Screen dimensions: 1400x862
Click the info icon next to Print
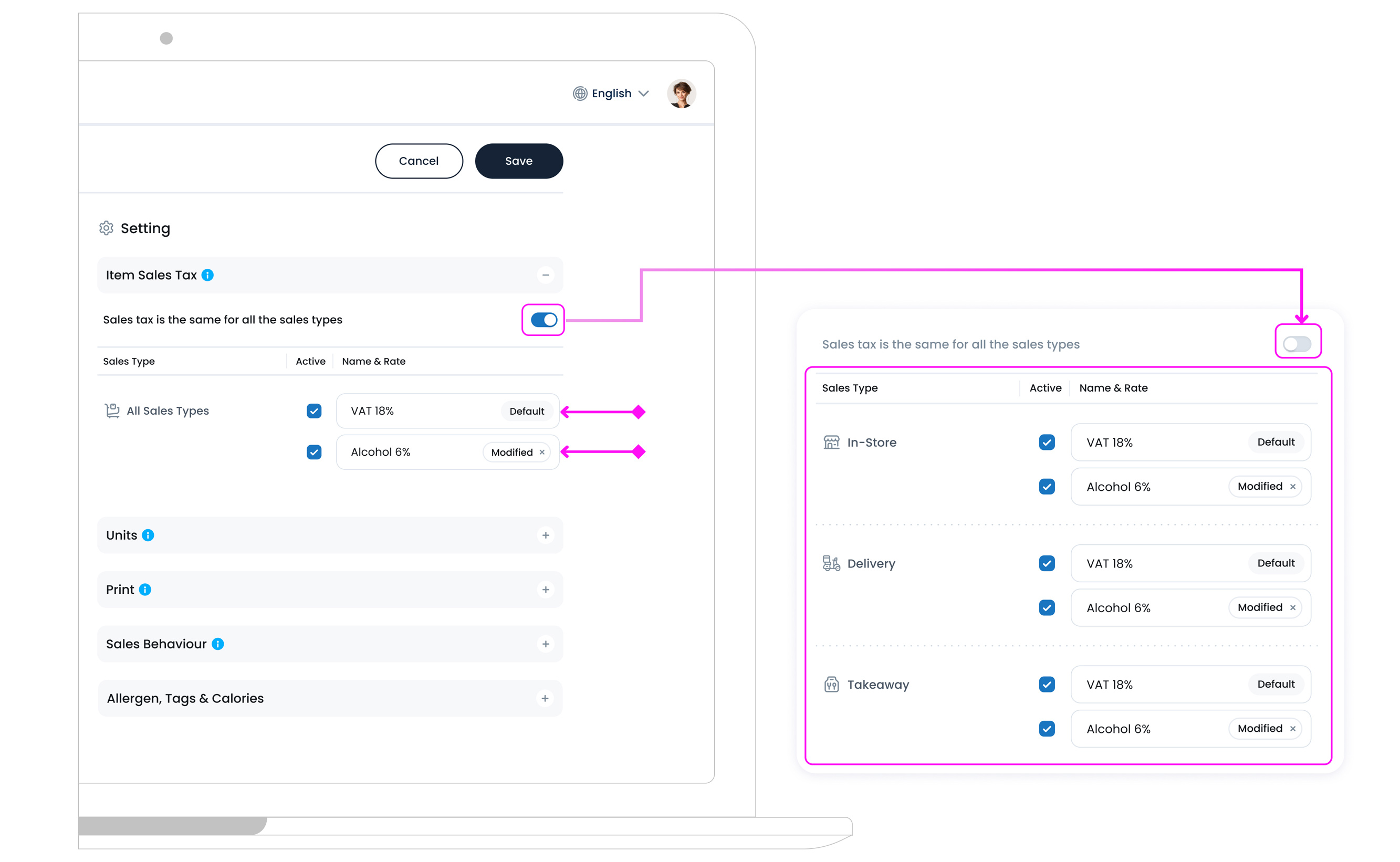[145, 590]
